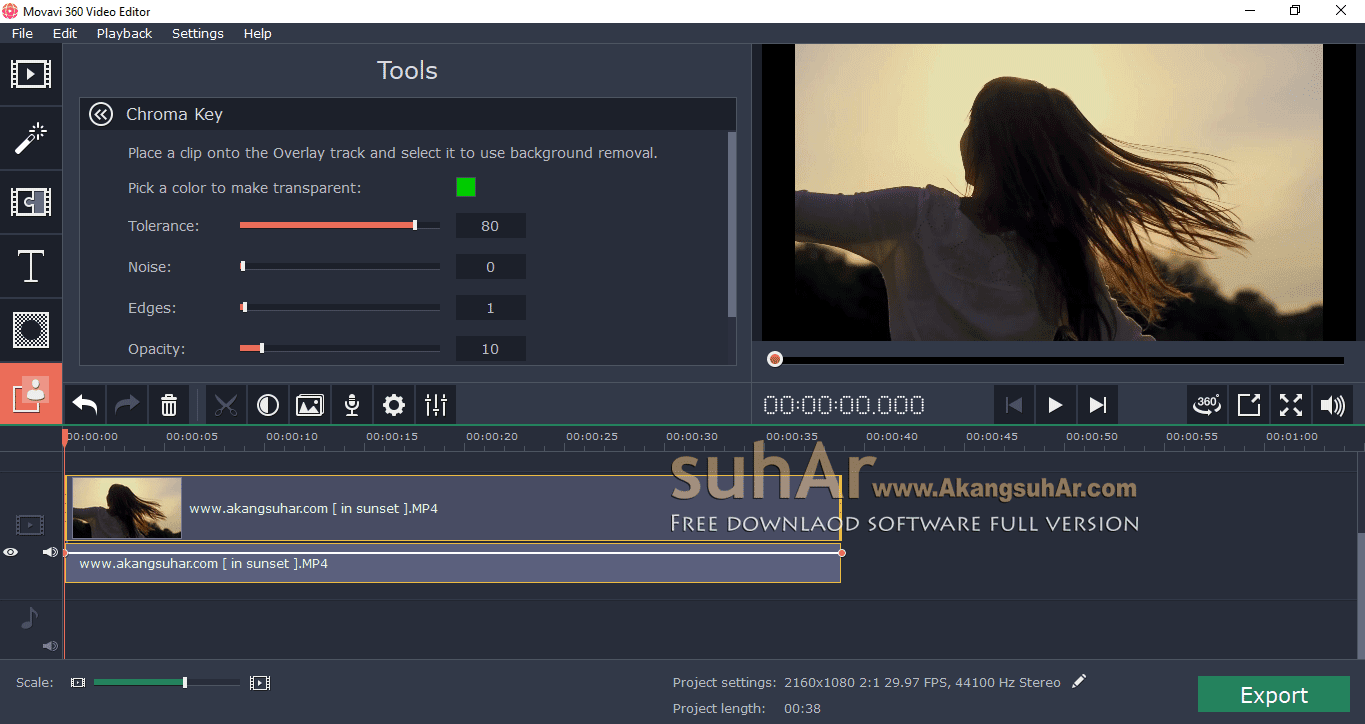Skip to next frame
This screenshot has width=1365, height=724.
[x=1097, y=405]
